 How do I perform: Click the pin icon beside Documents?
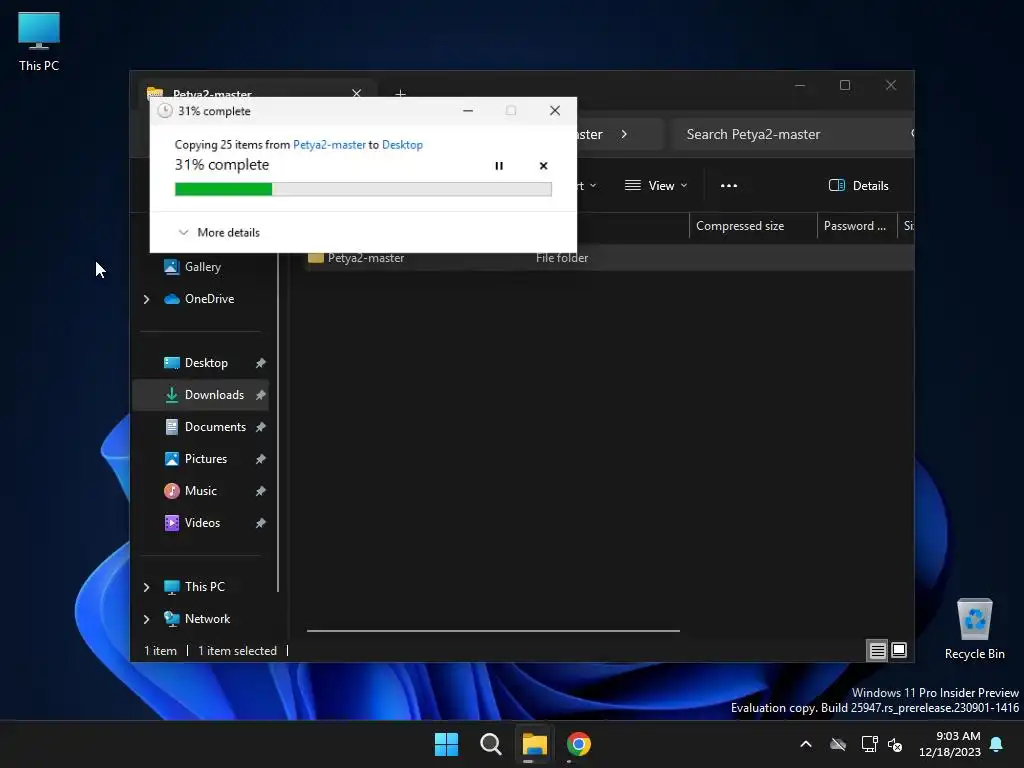[x=261, y=427]
